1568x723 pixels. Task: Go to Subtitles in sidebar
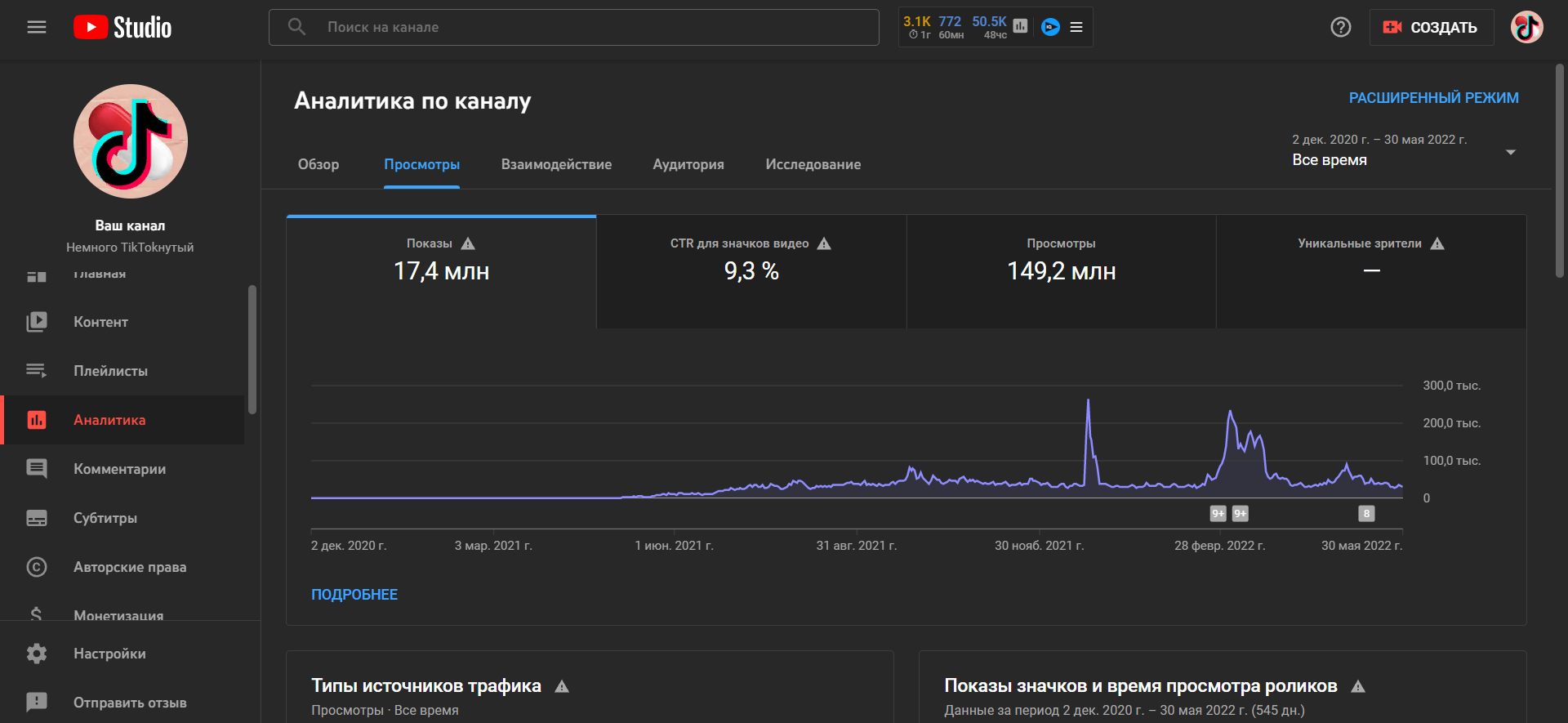coord(105,518)
